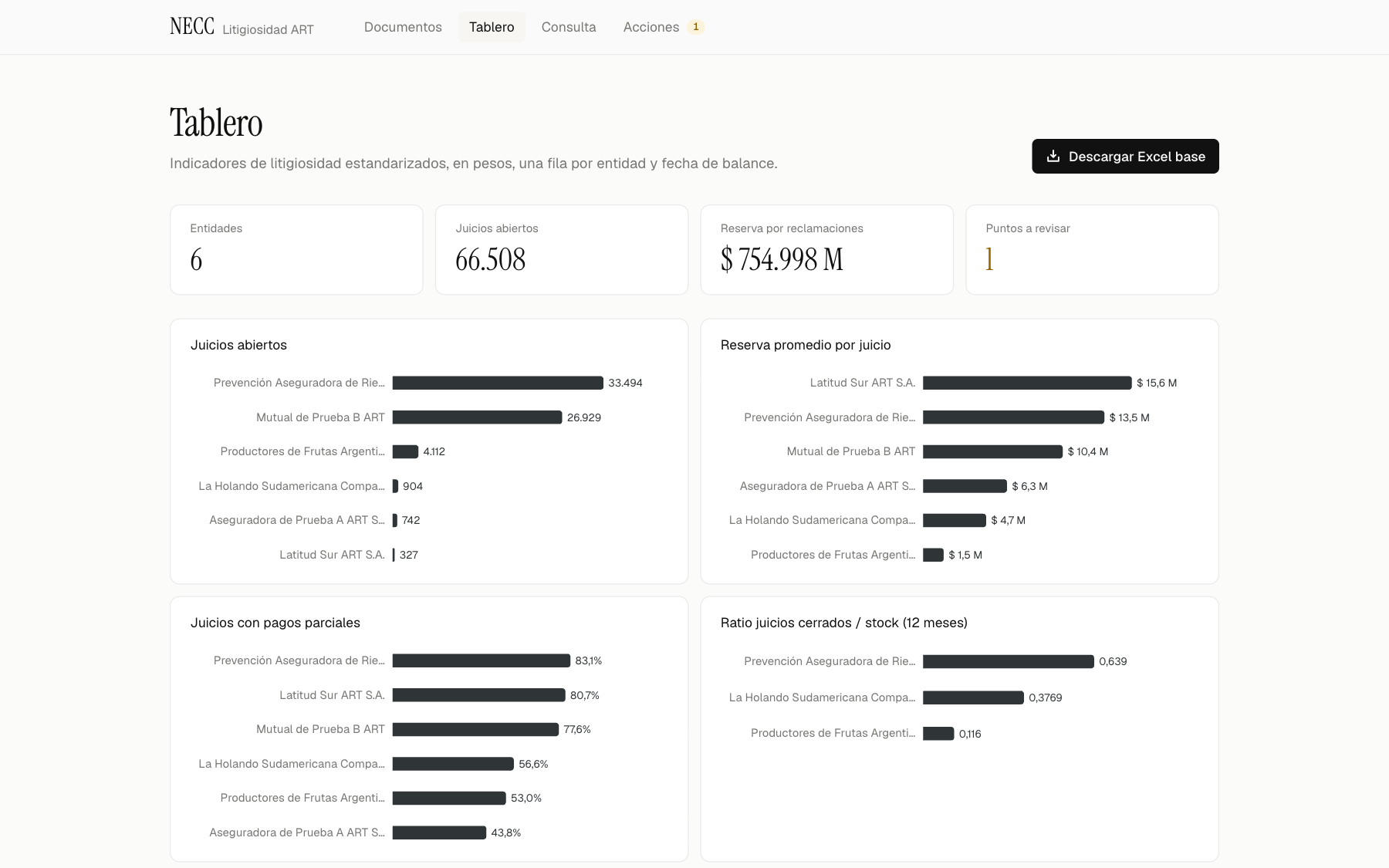Click the Descargar Excel base button
This screenshot has width=1389, height=868.
[1125, 156]
